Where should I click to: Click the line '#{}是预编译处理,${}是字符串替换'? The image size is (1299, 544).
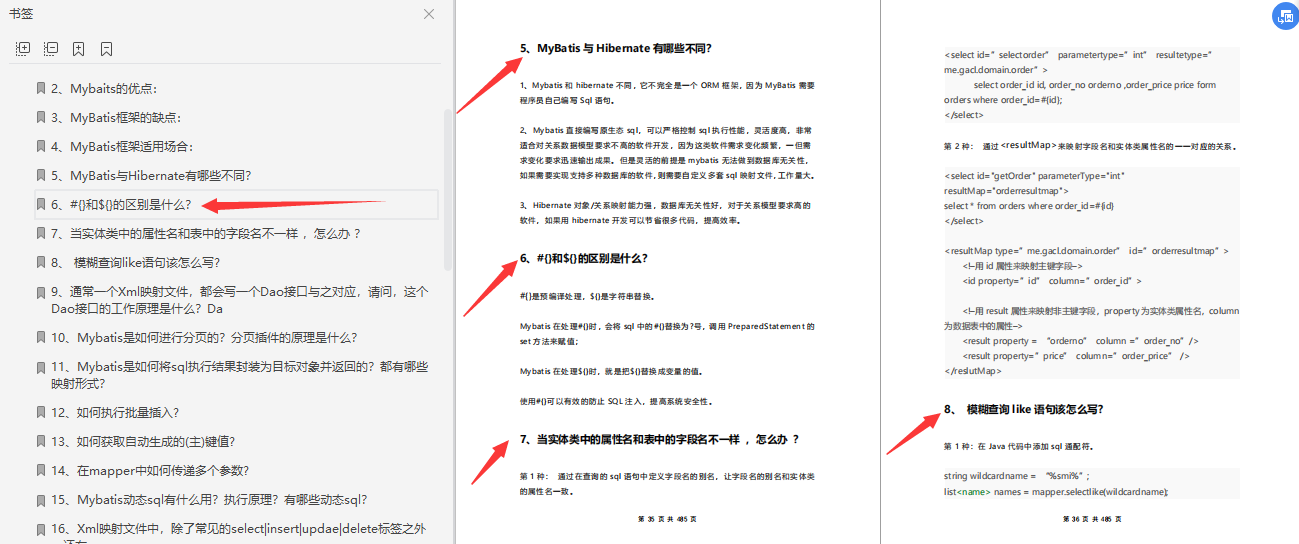587,296
